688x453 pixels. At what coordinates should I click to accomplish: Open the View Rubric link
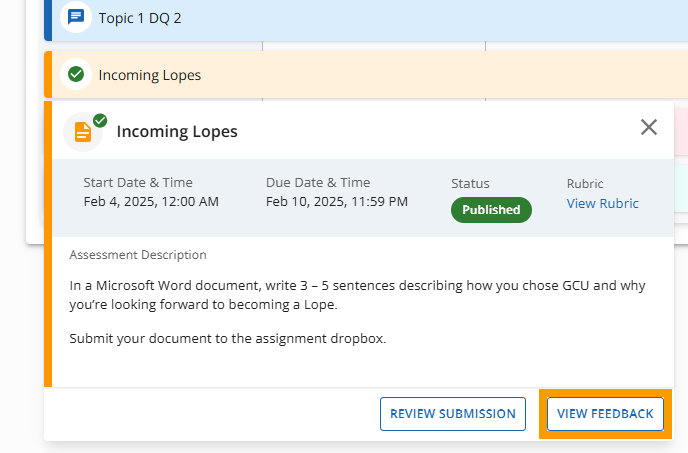[602, 203]
